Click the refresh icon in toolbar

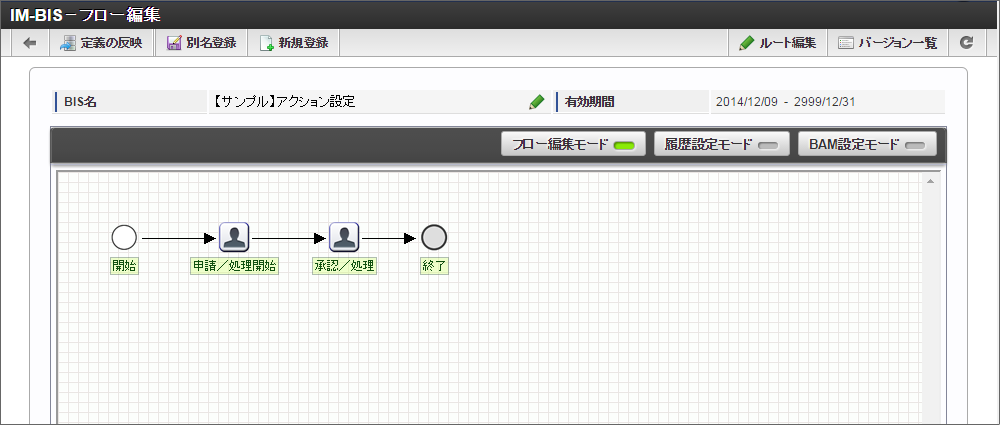tap(966, 43)
